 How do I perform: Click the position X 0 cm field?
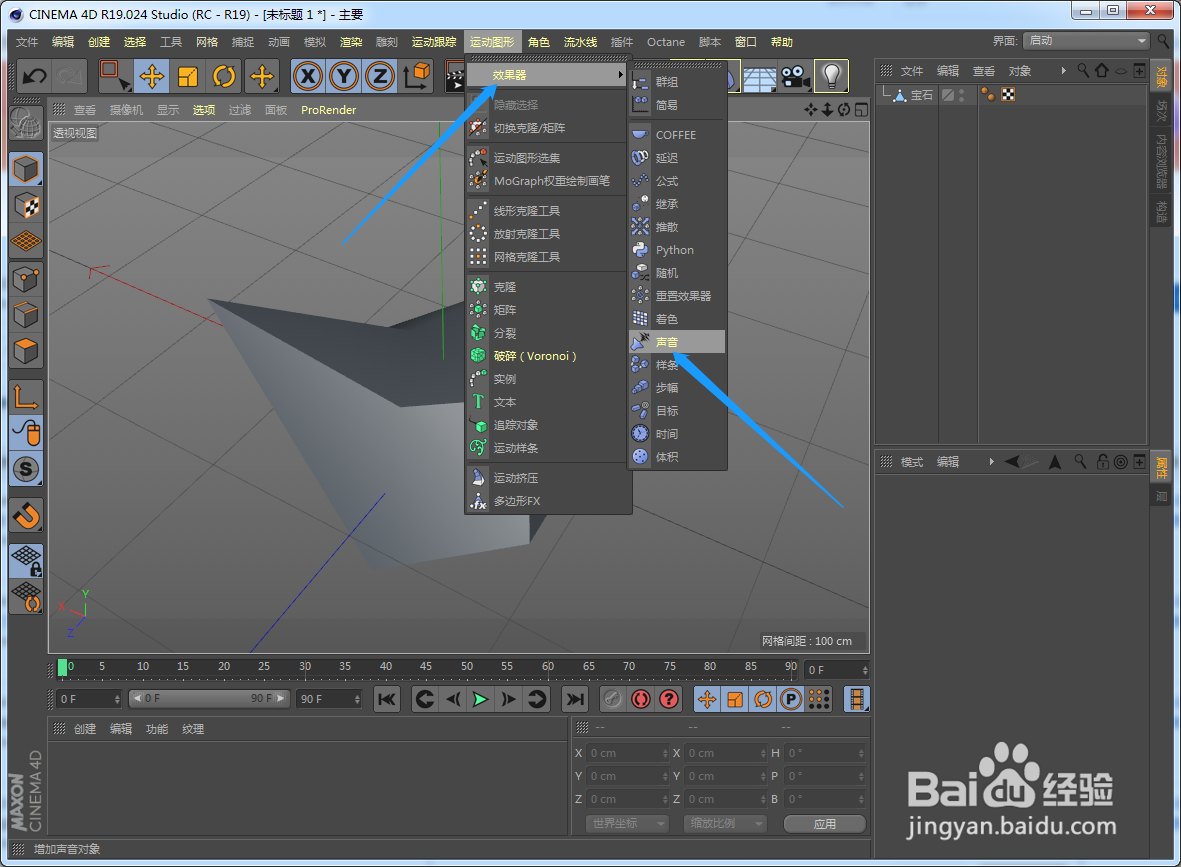[627, 753]
